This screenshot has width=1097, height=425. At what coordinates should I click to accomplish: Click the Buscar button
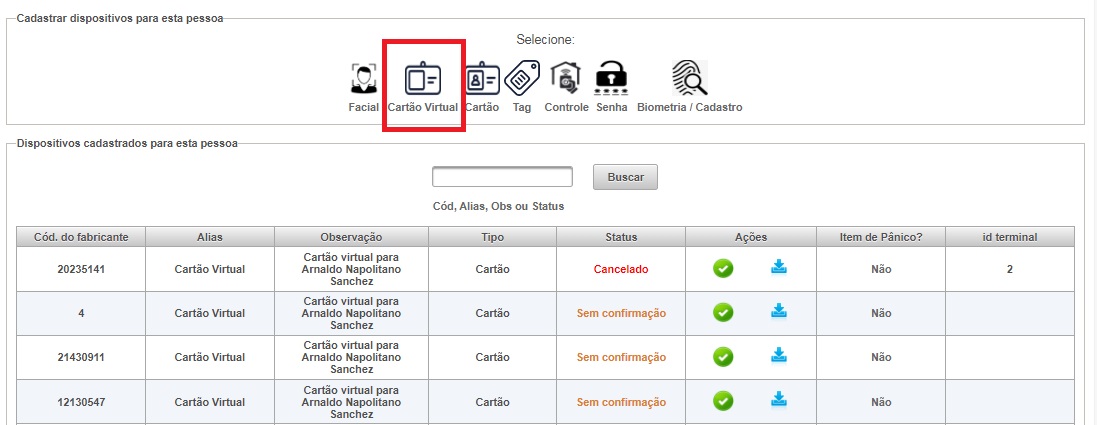[625, 177]
